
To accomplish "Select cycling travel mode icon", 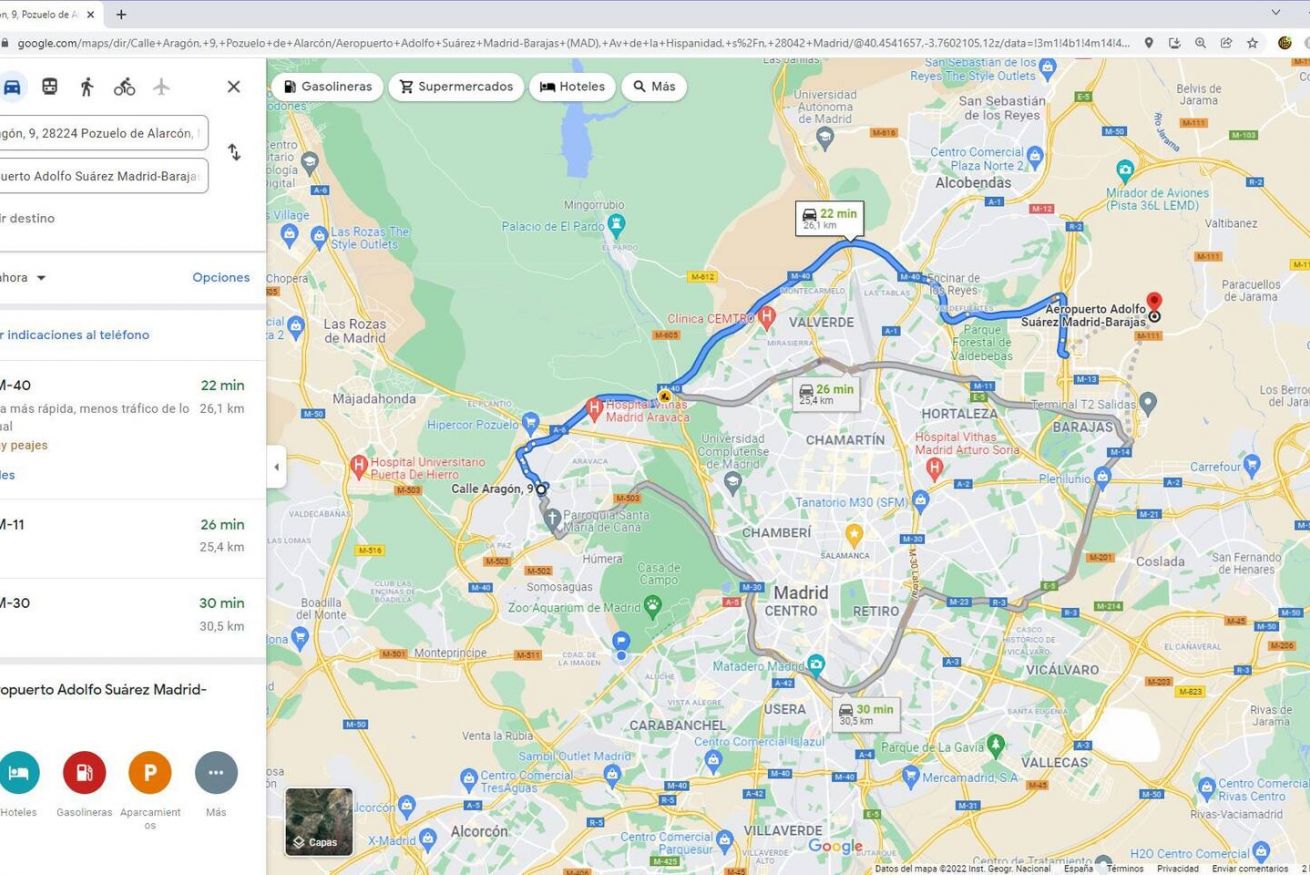I will coord(124,87).
